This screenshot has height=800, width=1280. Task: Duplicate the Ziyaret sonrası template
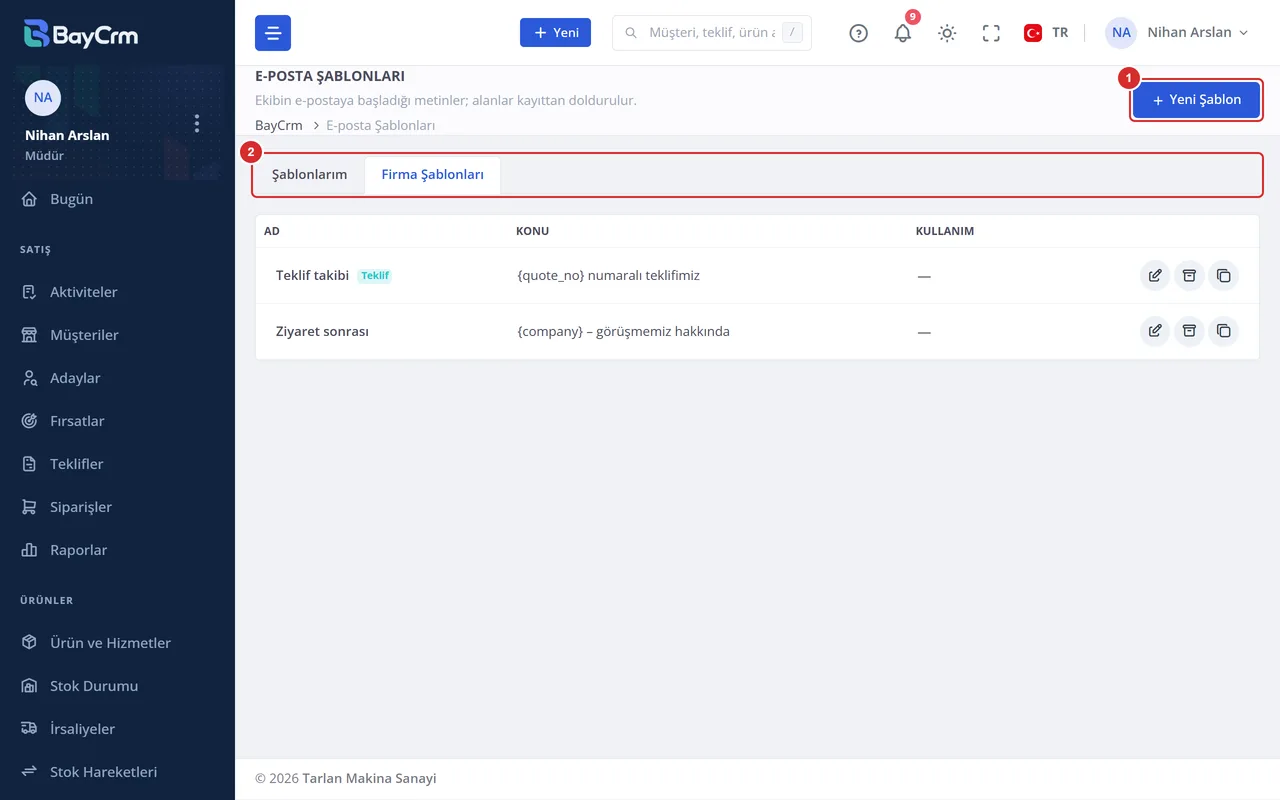click(1223, 331)
